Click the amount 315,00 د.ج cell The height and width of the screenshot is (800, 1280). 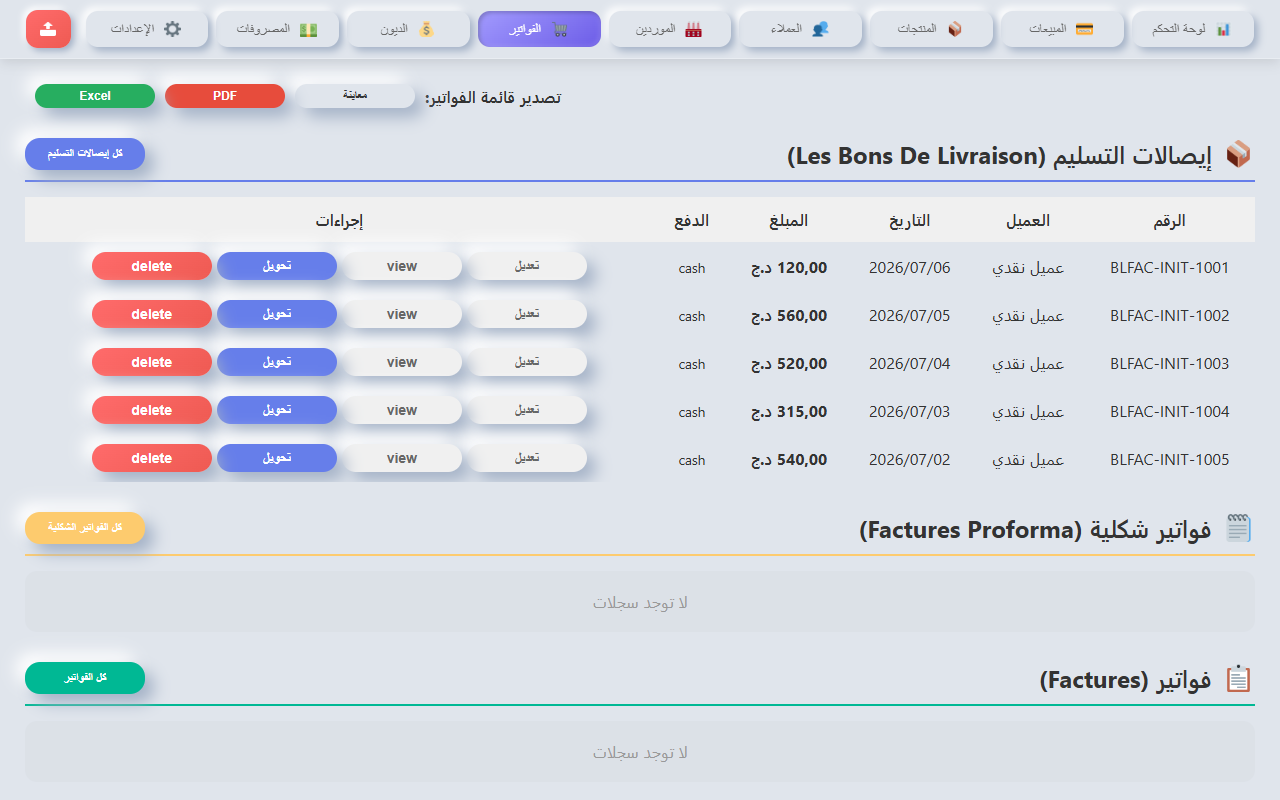(x=789, y=412)
